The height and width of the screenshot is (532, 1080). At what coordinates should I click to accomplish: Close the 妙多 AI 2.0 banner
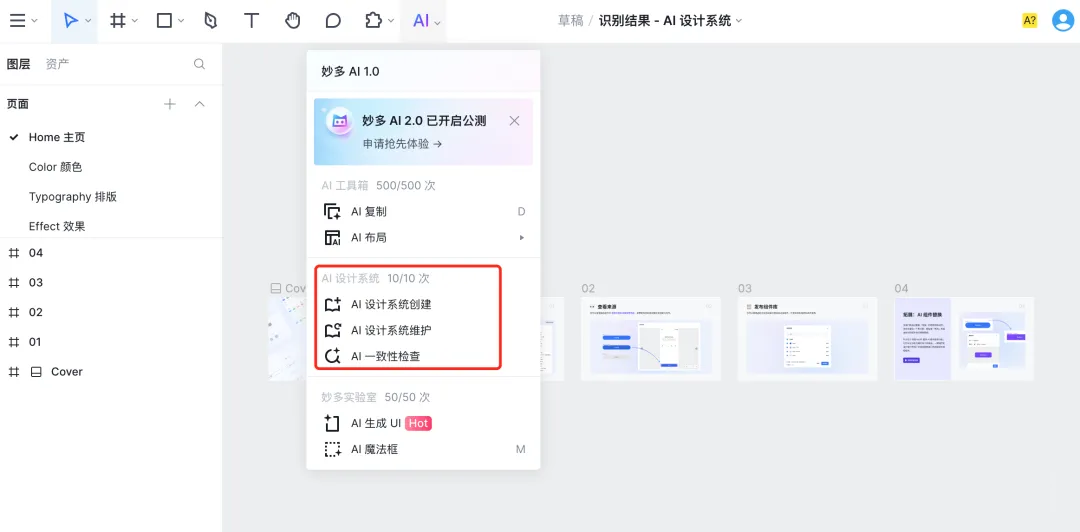click(x=514, y=121)
